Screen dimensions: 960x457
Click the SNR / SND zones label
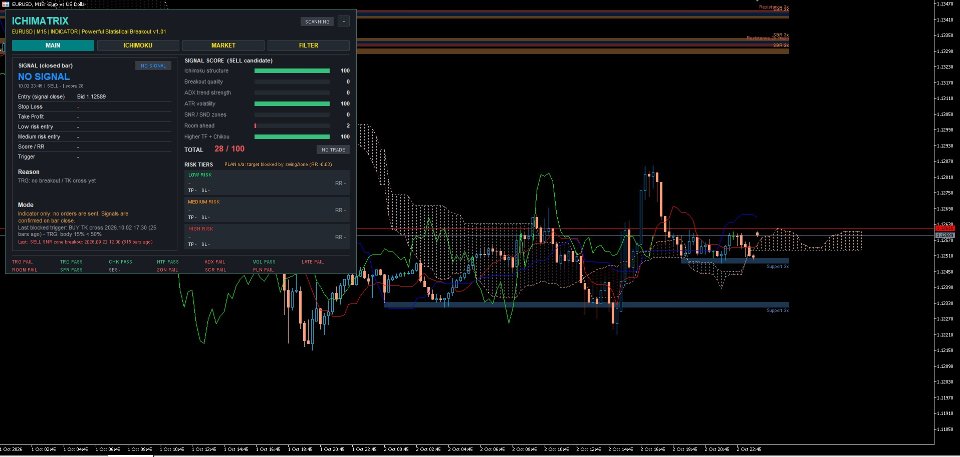(205, 115)
